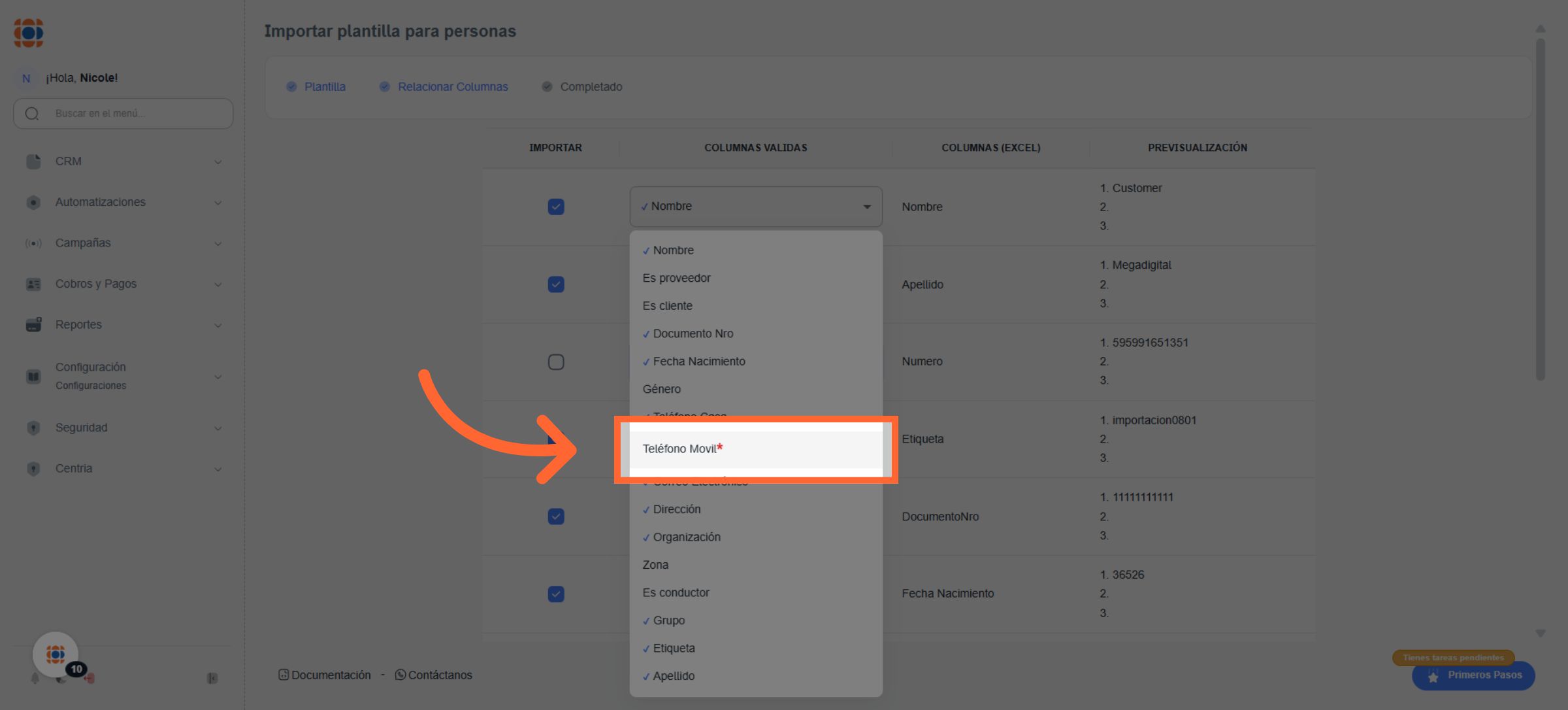Click the Cobros y Pagos icon

click(33, 284)
